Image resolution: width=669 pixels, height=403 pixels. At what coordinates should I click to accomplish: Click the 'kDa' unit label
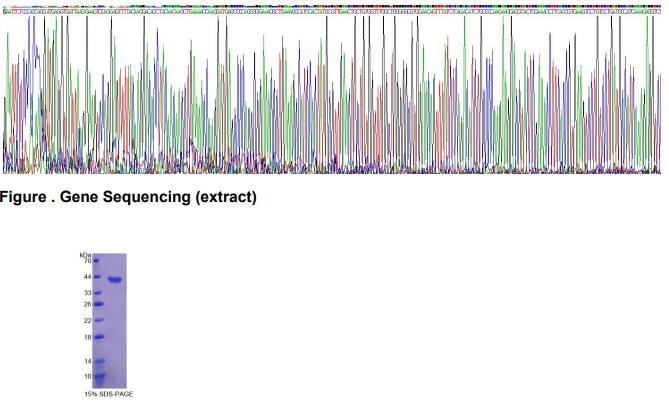tap(85, 255)
